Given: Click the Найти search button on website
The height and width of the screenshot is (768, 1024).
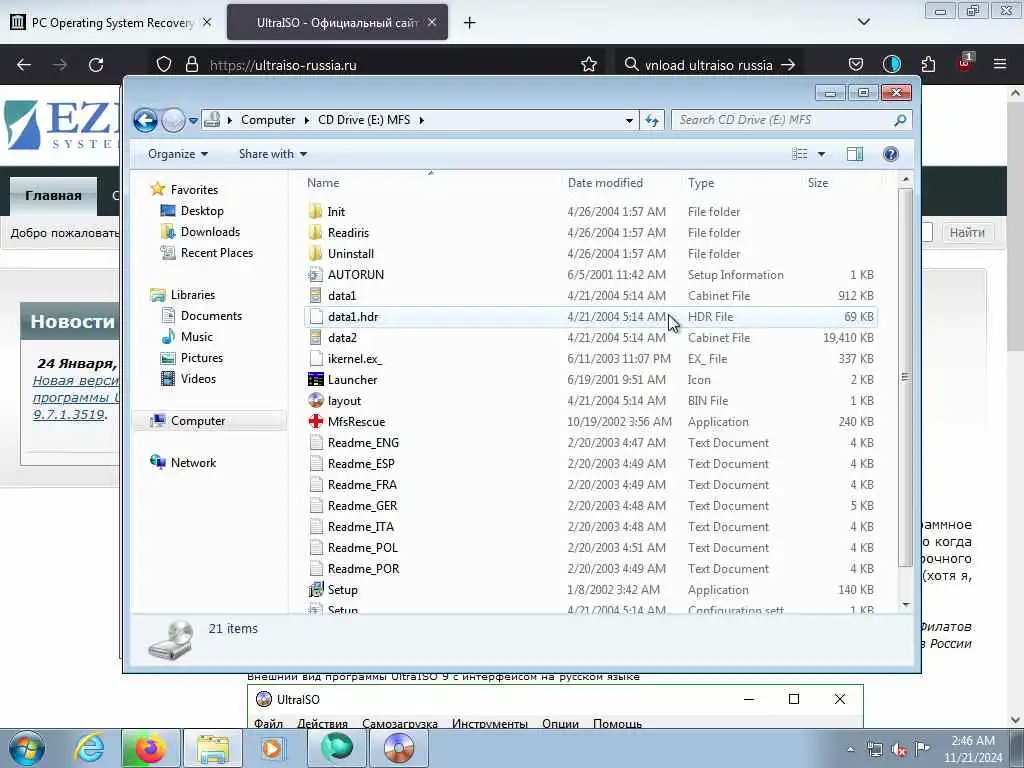Looking at the screenshot, I should [967, 232].
